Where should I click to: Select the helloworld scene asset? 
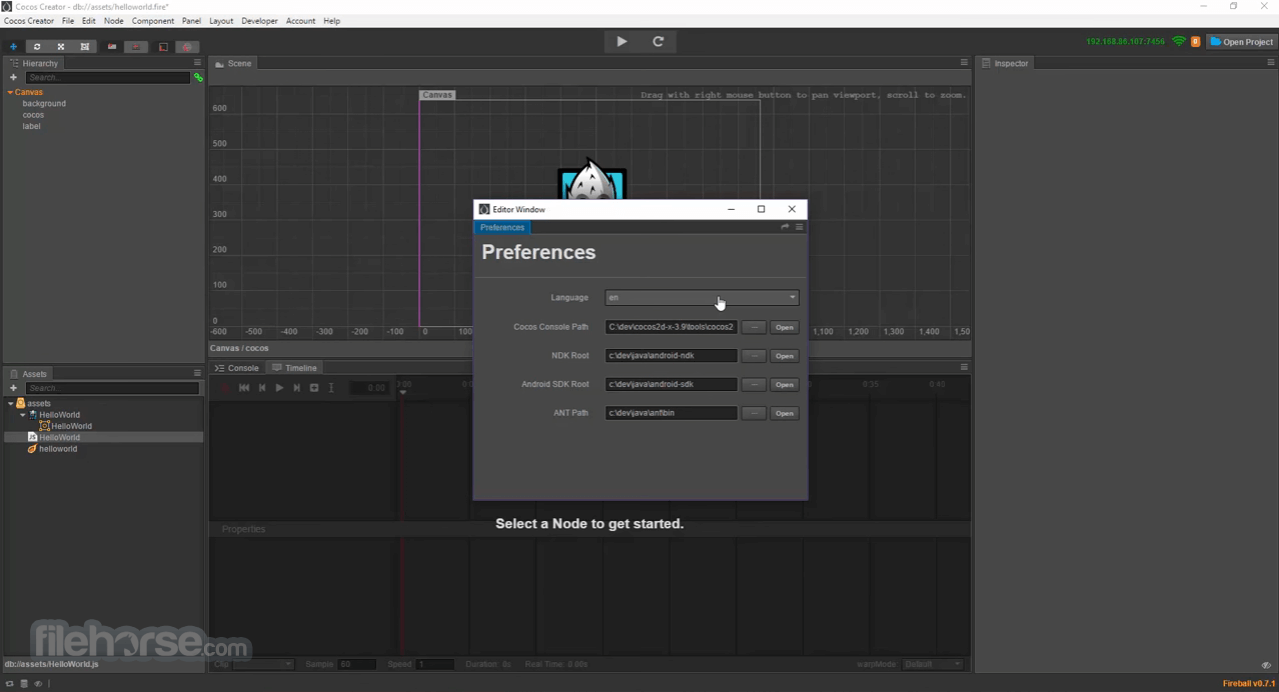click(58, 449)
